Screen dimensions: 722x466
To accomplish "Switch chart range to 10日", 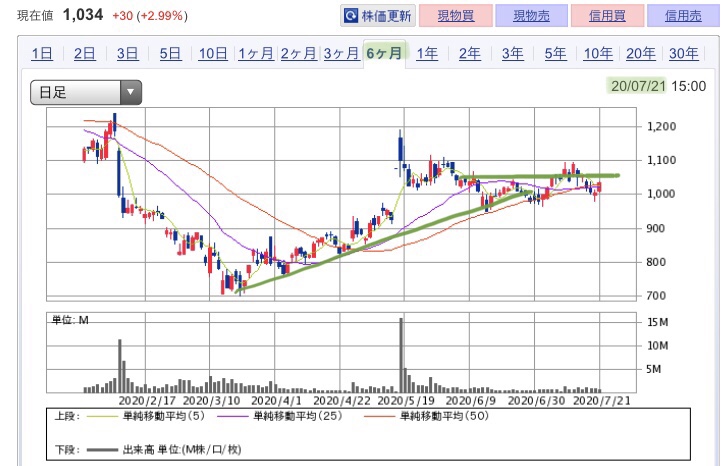I will (213, 54).
